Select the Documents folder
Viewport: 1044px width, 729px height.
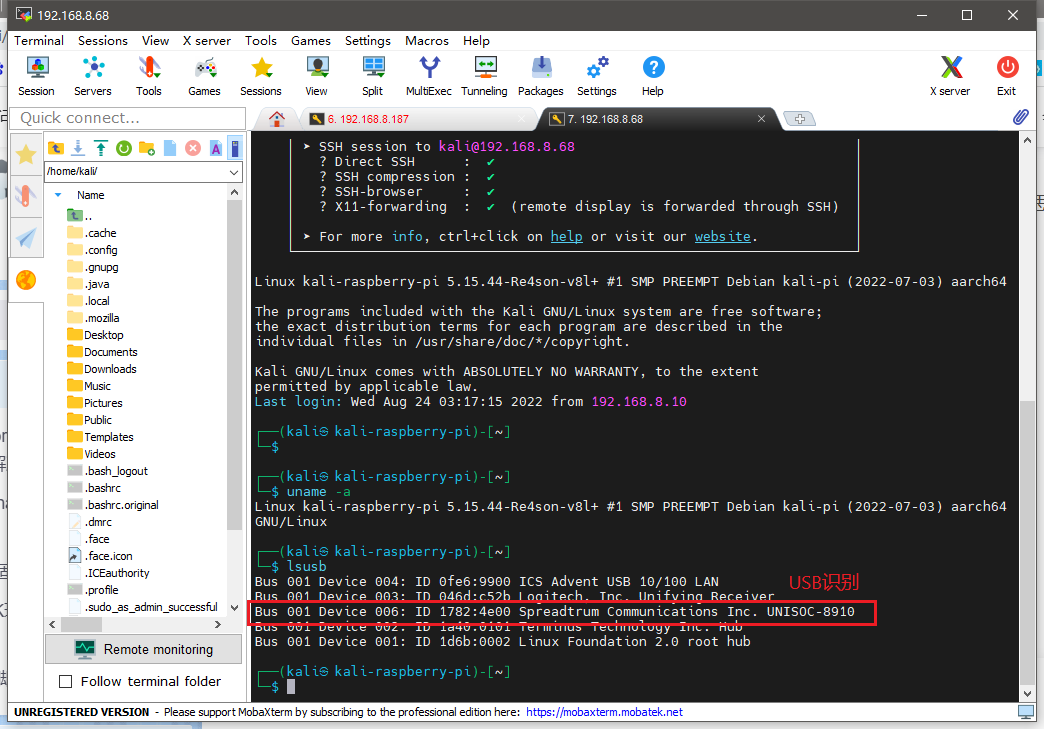click(103, 352)
